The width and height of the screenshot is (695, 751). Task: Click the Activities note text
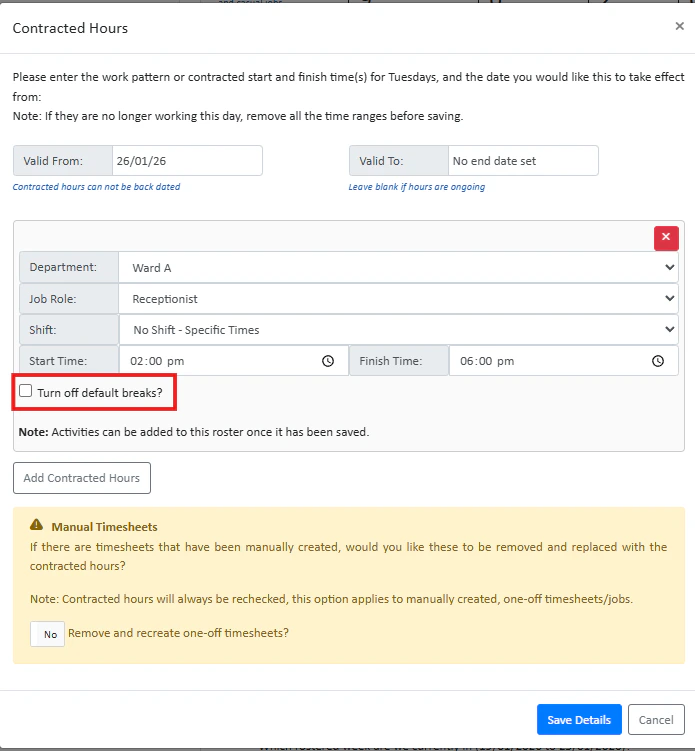(194, 432)
